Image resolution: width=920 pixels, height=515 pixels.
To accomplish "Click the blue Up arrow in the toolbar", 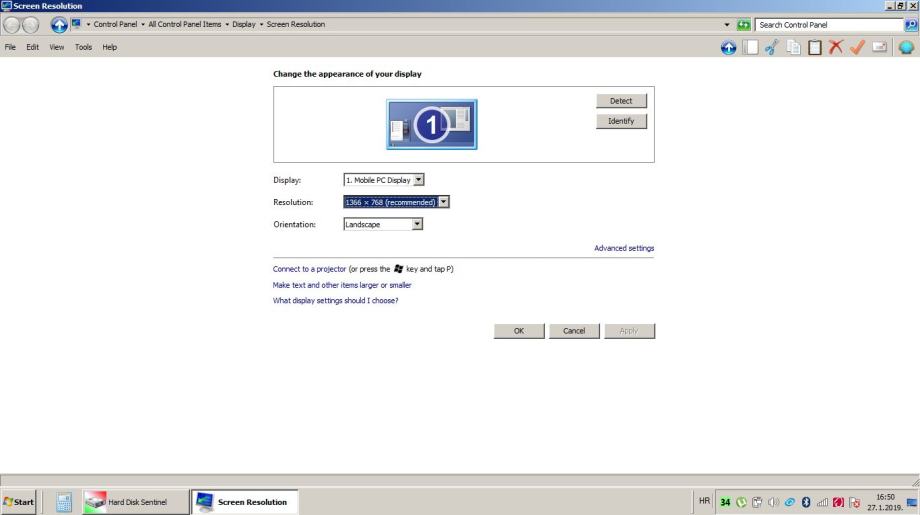I will pos(728,48).
